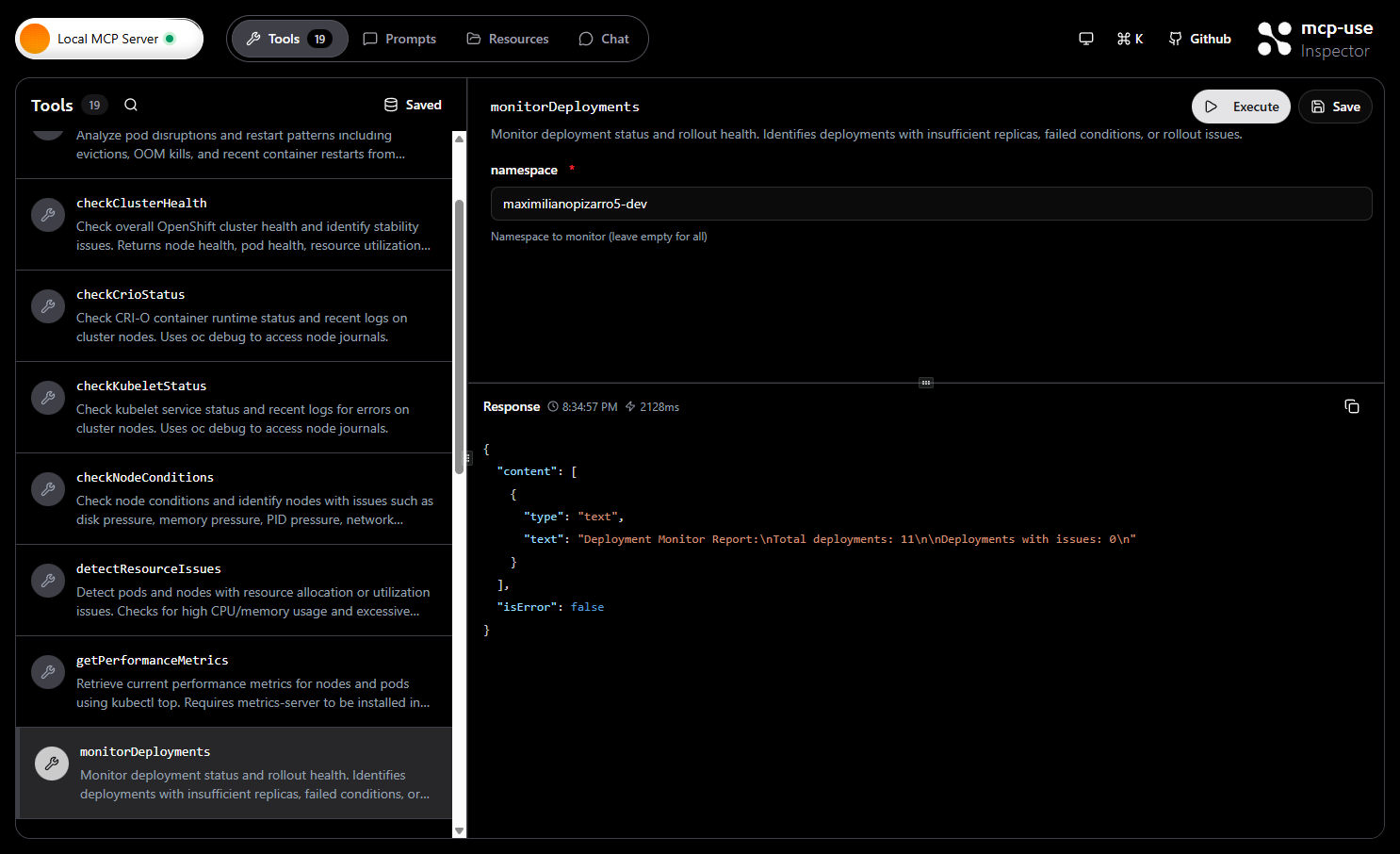The image size is (1400, 854).
Task: Execute the monitorDeployments tool
Action: [x=1241, y=107]
